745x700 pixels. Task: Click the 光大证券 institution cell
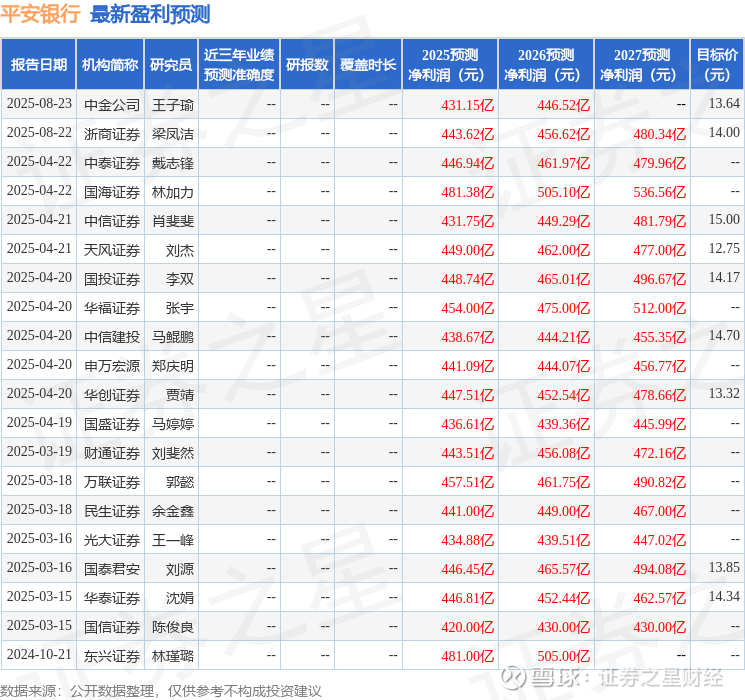point(112,540)
